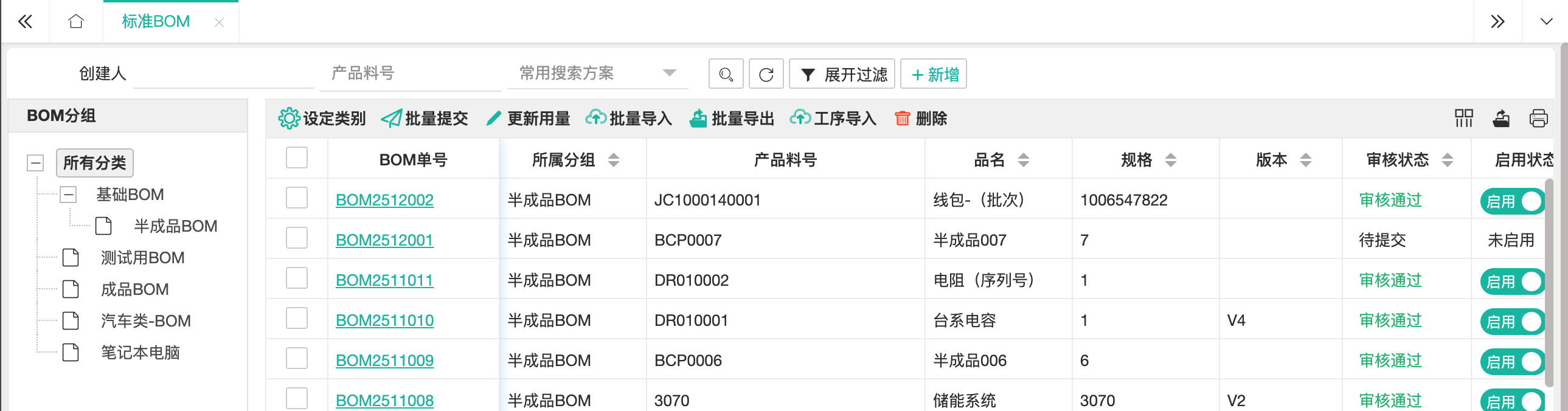Check the select-all header checkbox
Image resolution: width=1568 pixels, height=411 pixels.
click(296, 158)
